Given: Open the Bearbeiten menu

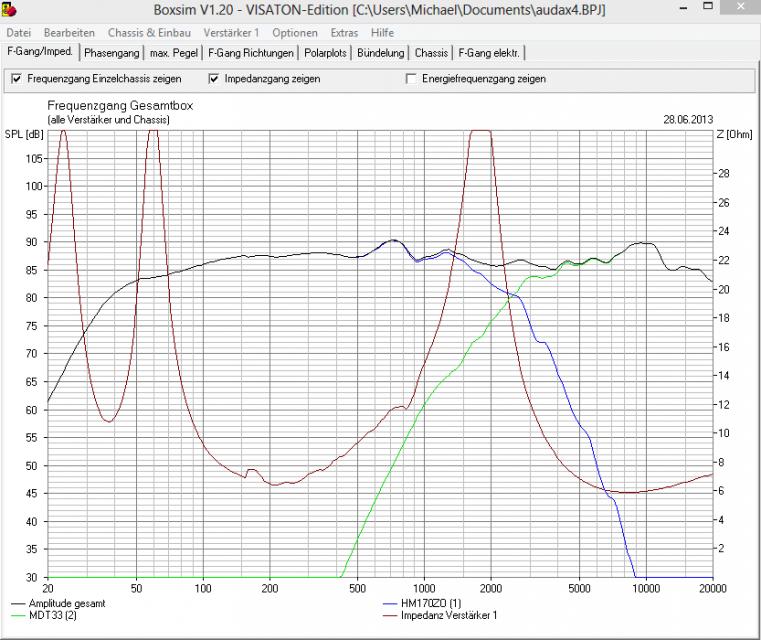Looking at the screenshot, I should [69, 33].
